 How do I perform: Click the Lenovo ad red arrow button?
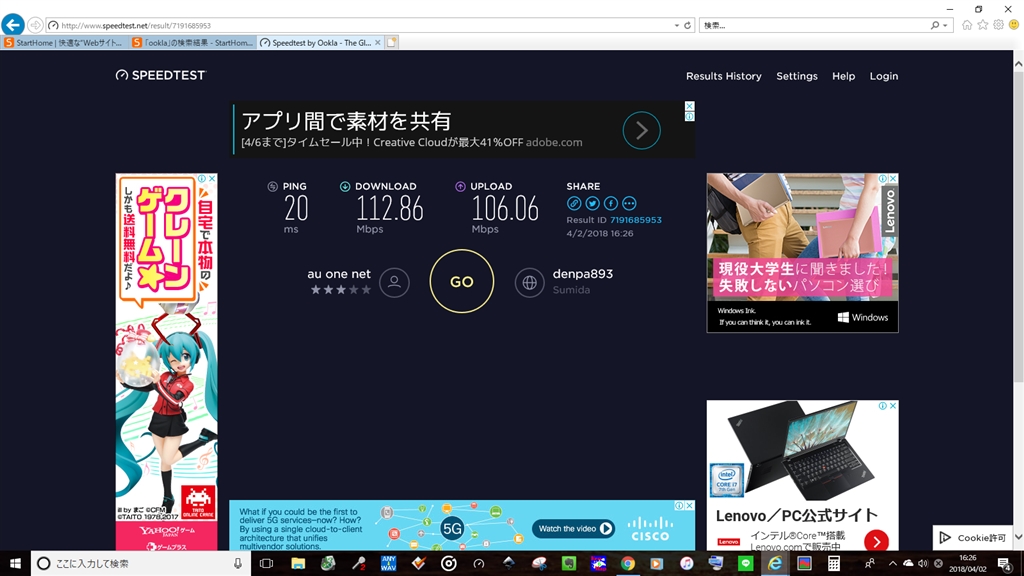click(x=876, y=541)
